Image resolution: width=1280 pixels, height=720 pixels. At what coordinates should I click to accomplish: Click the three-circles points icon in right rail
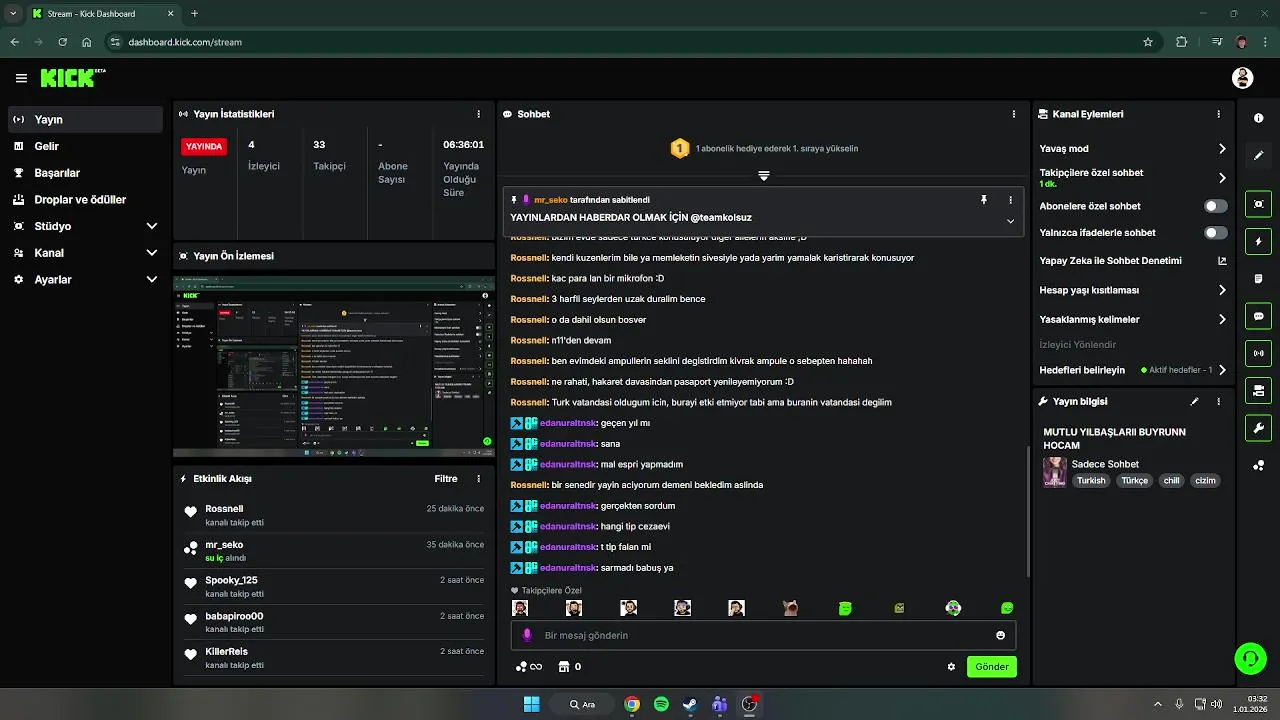1258,466
